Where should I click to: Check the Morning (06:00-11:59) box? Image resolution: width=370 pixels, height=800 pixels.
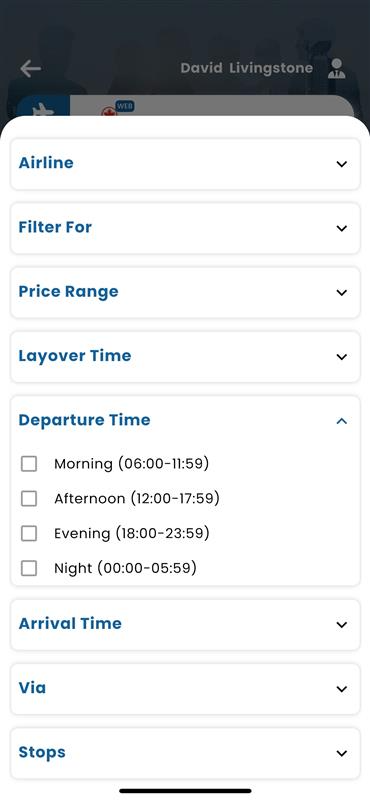(29, 464)
